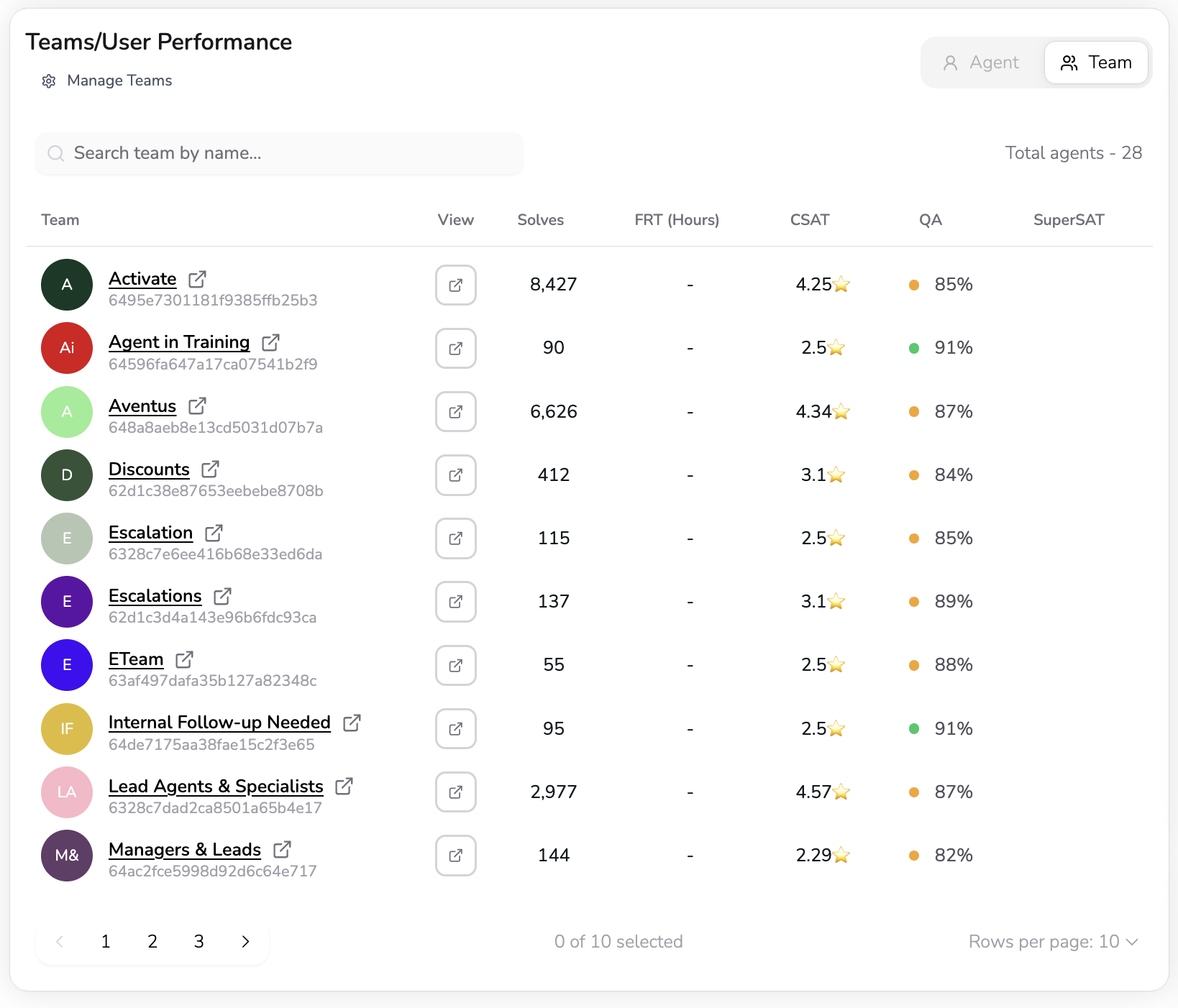The image size is (1178, 1008).
Task: Go to previous page with left chevron
Action: (60, 942)
